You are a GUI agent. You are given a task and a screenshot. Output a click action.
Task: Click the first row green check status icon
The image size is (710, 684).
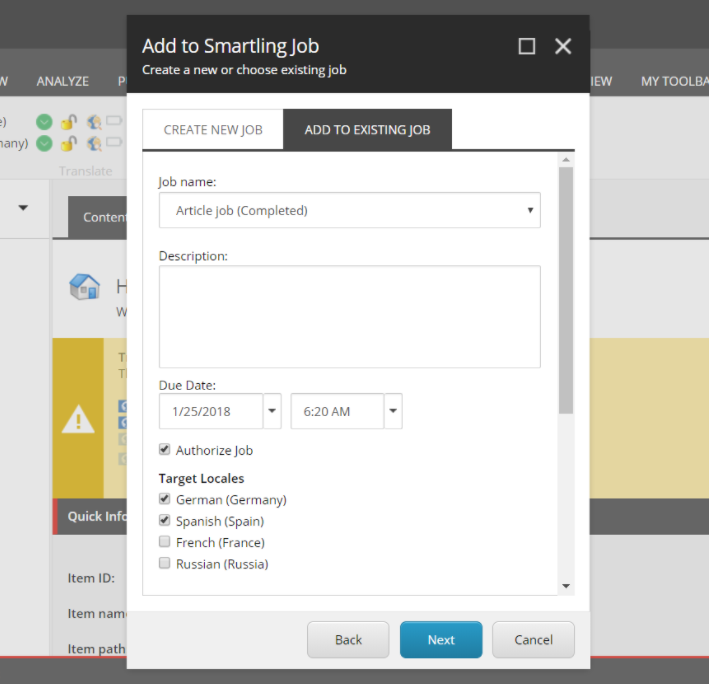pos(44,122)
